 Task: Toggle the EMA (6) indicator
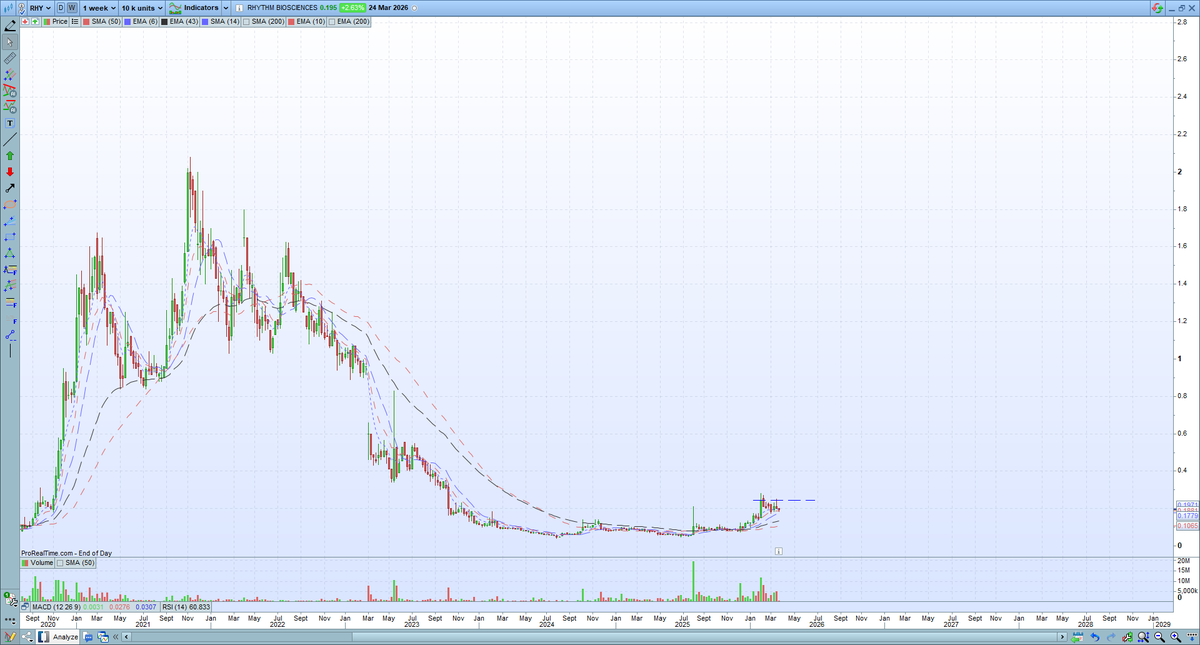(140, 22)
